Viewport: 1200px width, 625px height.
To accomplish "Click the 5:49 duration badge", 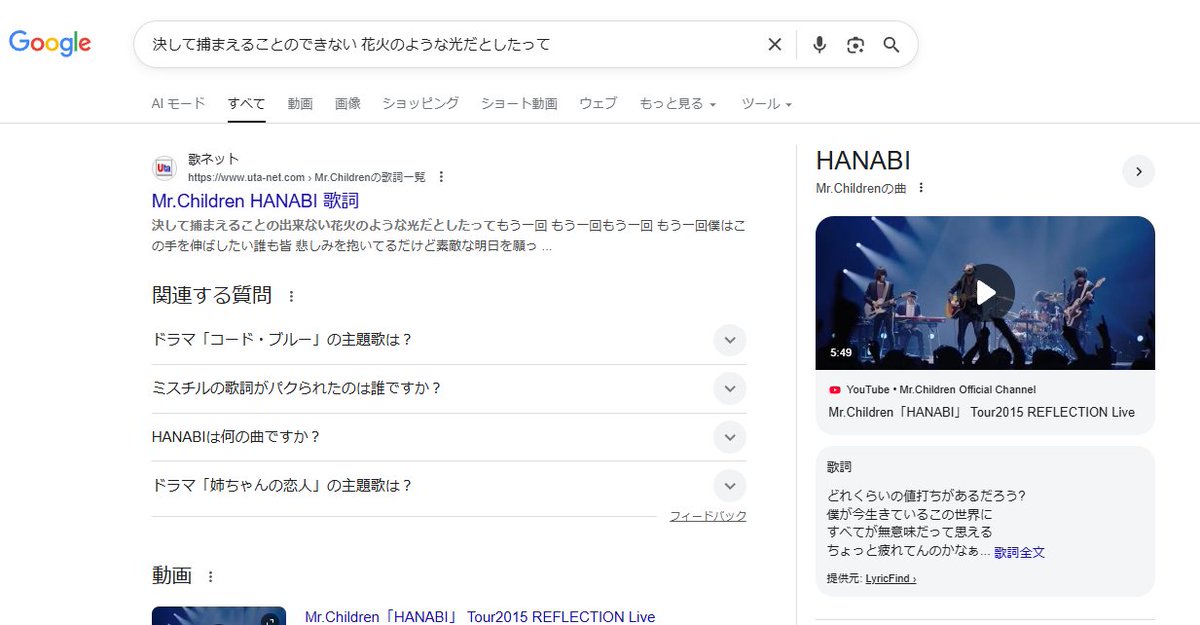I will click(840, 353).
